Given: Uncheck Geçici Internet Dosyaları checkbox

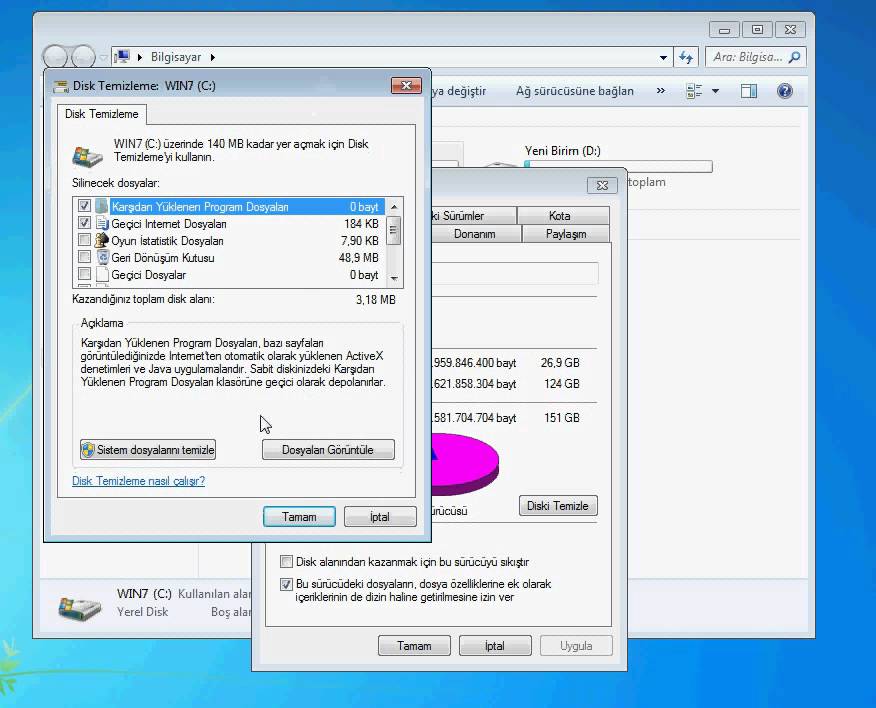Looking at the screenshot, I should click(84, 223).
